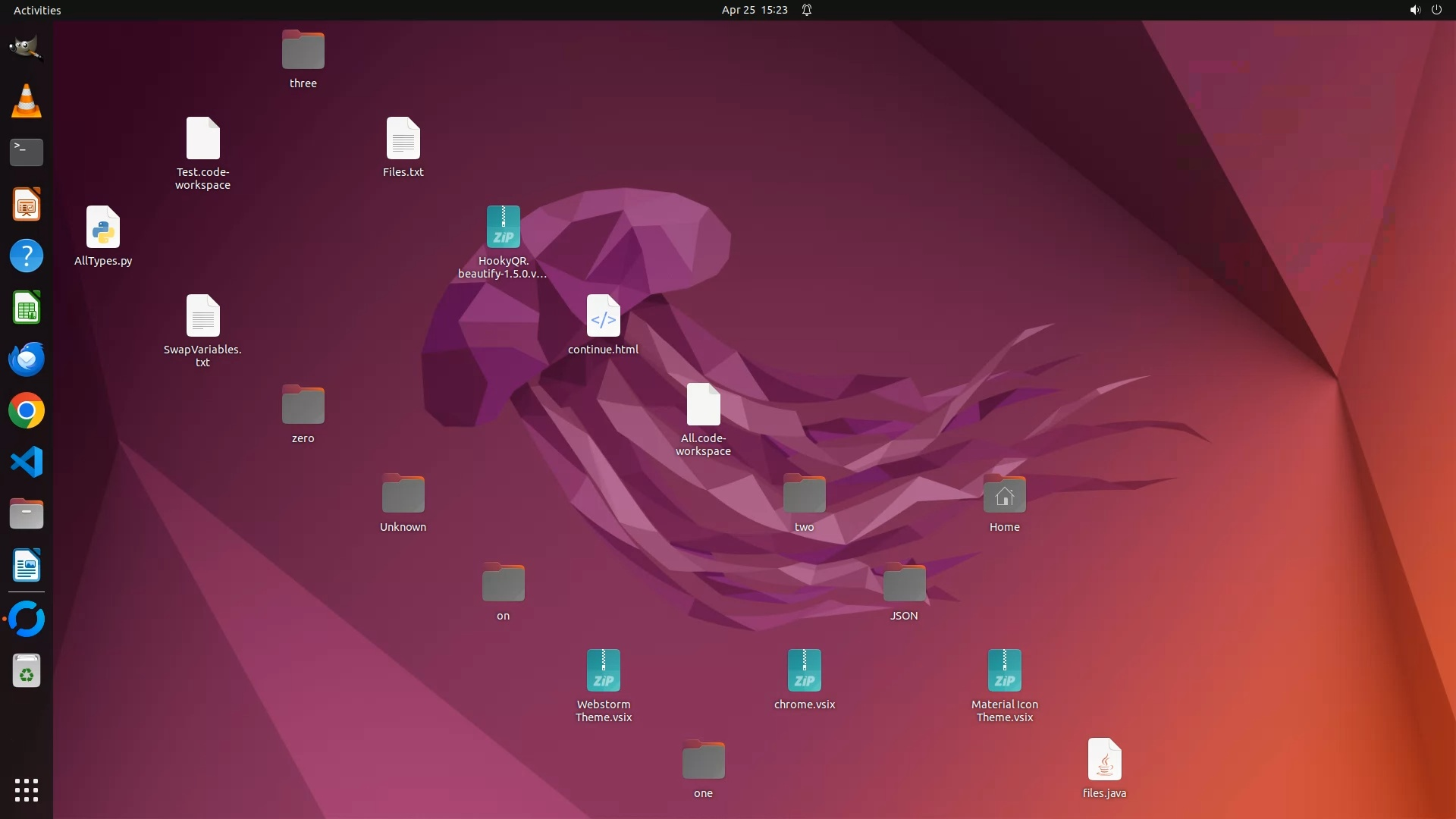Select the files.java desktop file
This screenshot has height=819, width=1456.
(1104, 760)
